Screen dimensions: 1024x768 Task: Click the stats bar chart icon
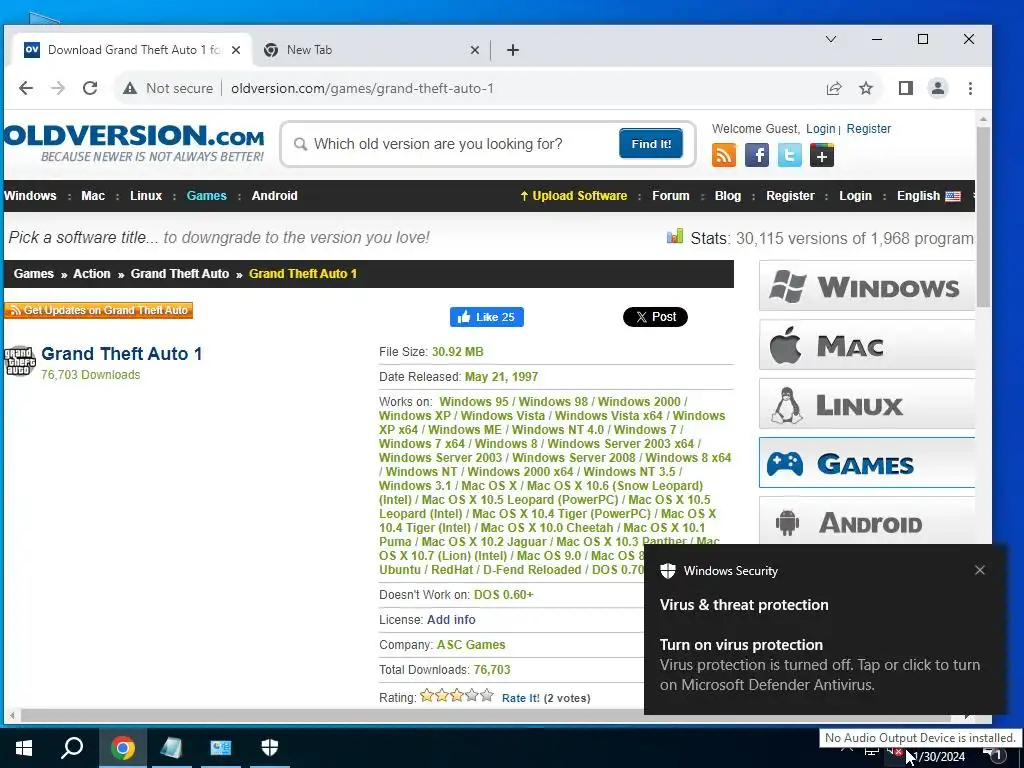coord(675,236)
